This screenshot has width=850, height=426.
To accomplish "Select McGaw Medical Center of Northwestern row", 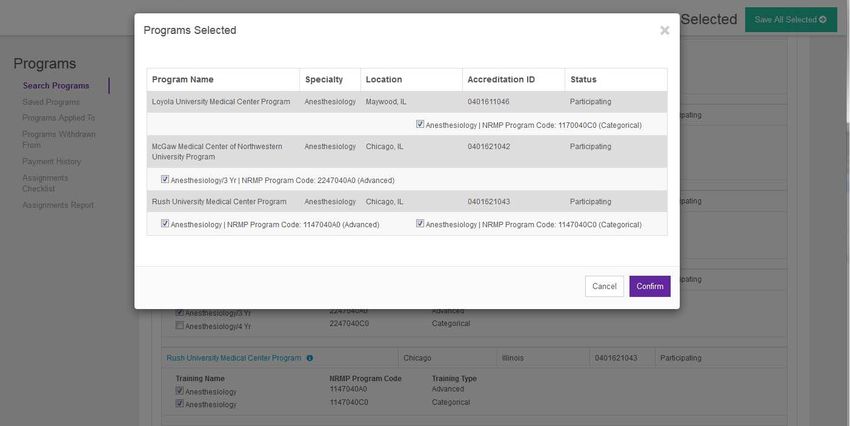I will click(x=407, y=152).
